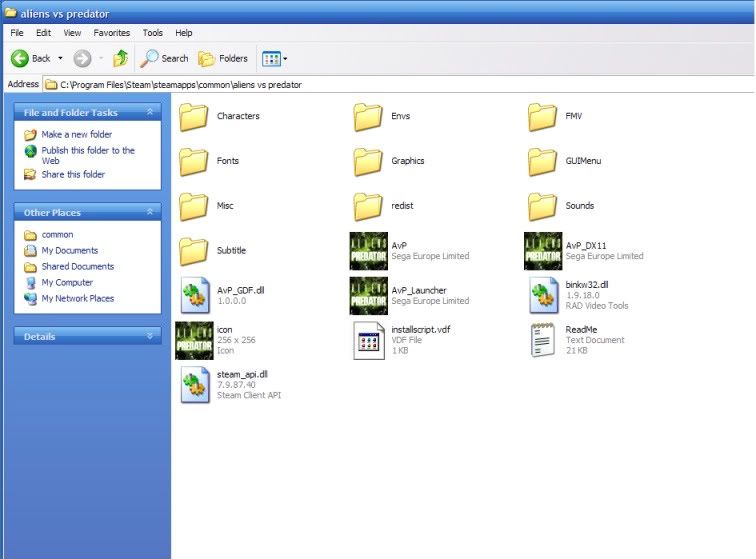Collapse the Other Places panel
The image size is (756, 559).
tap(150, 212)
